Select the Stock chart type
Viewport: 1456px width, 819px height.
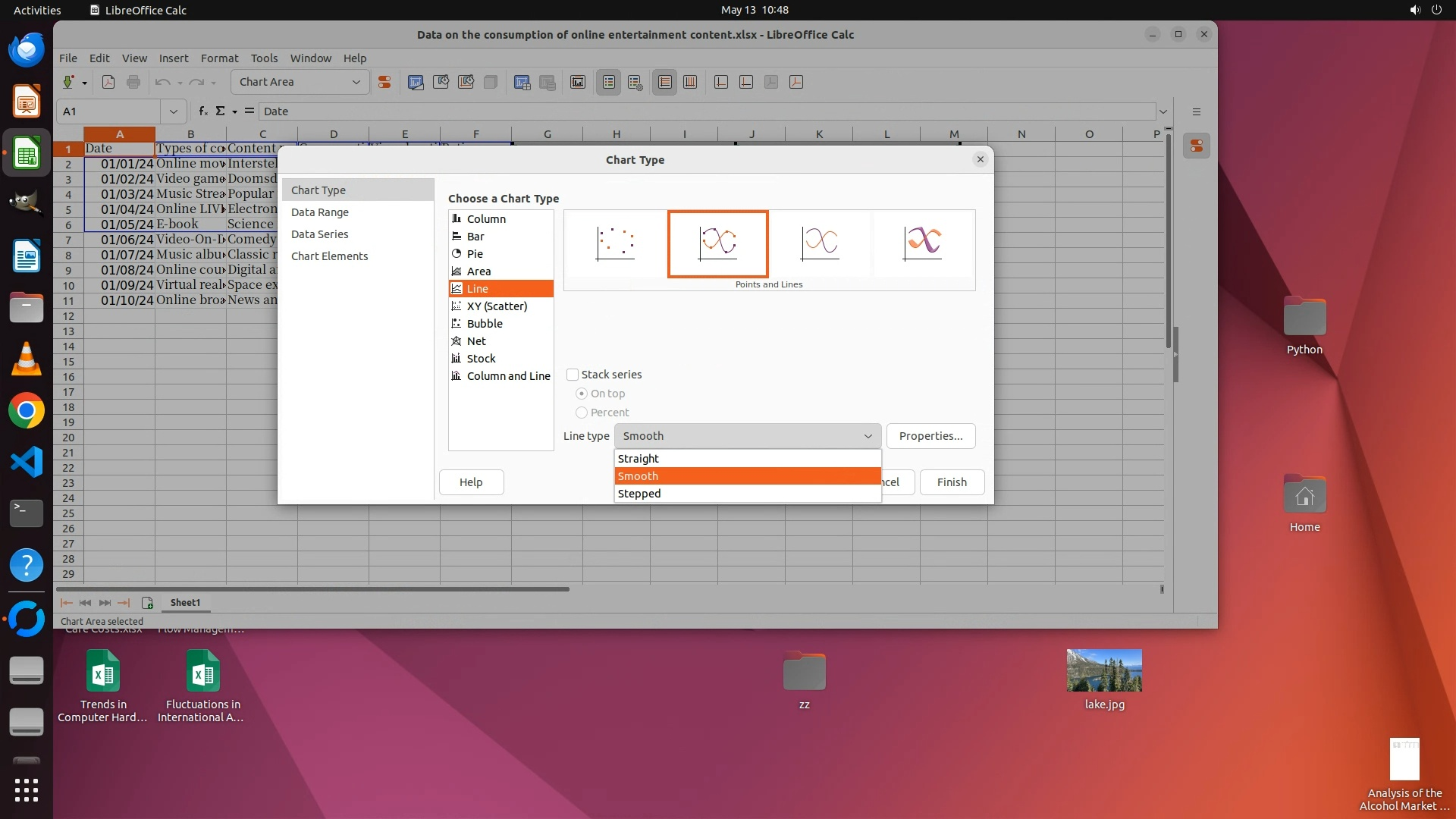pyautogui.click(x=481, y=359)
